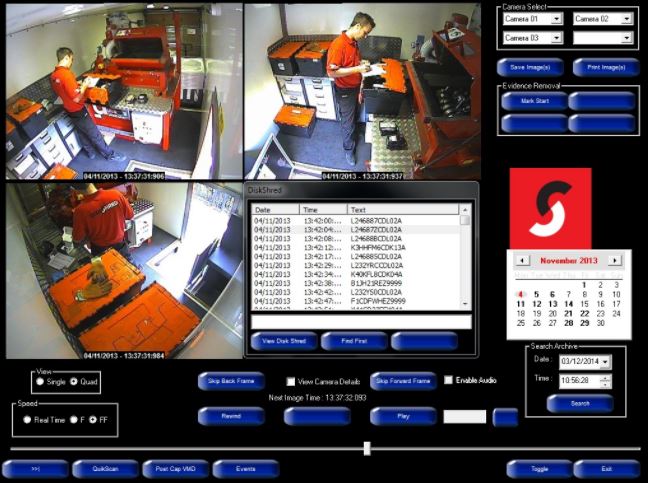648x483 pixels.
Task: Adjust Search Archive Time with spinner arrows
Action: (x=605, y=381)
